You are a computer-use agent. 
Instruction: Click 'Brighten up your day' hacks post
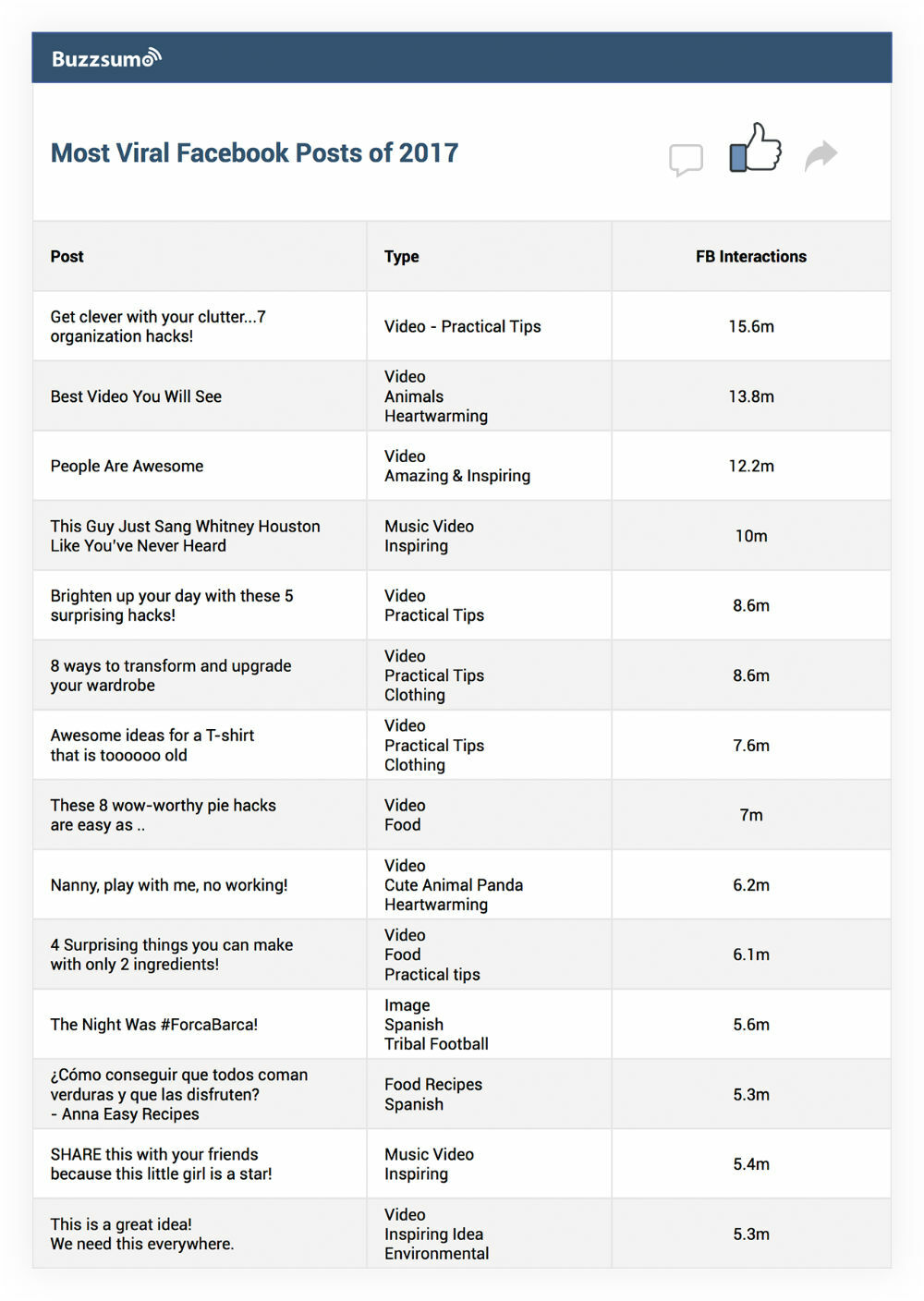click(172, 605)
